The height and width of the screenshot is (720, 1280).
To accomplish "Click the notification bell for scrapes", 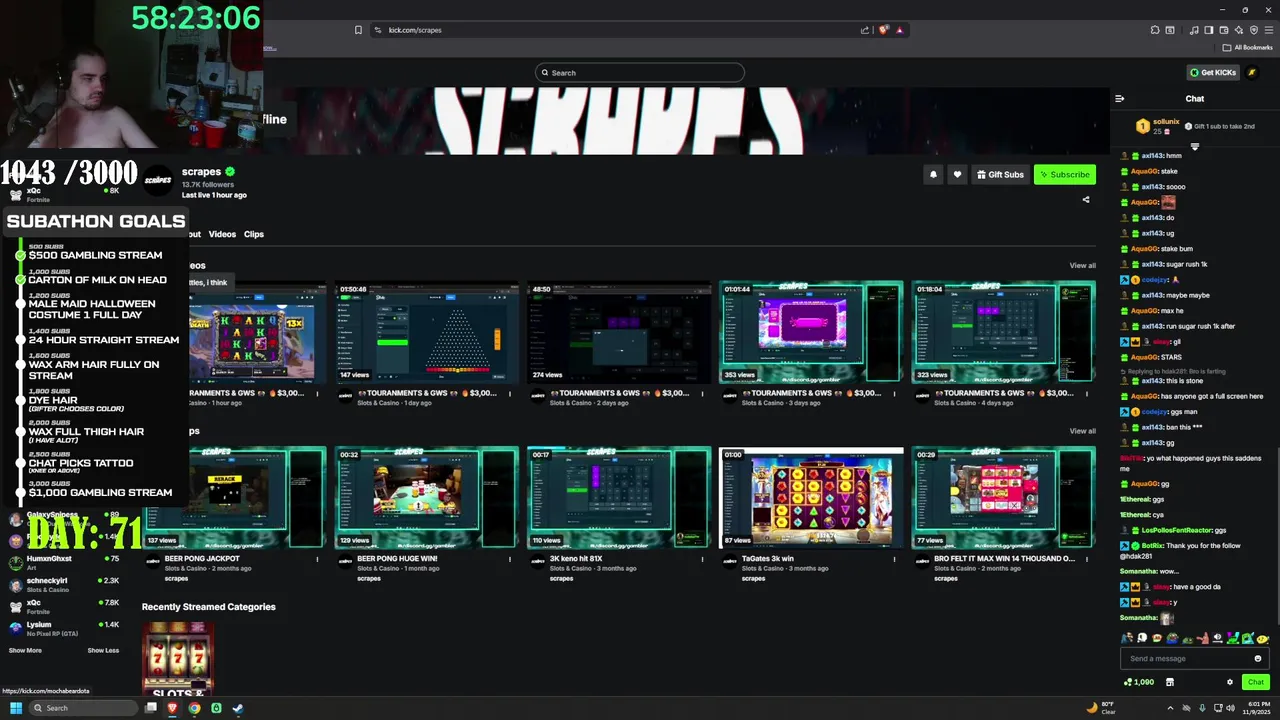I will 933,174.
